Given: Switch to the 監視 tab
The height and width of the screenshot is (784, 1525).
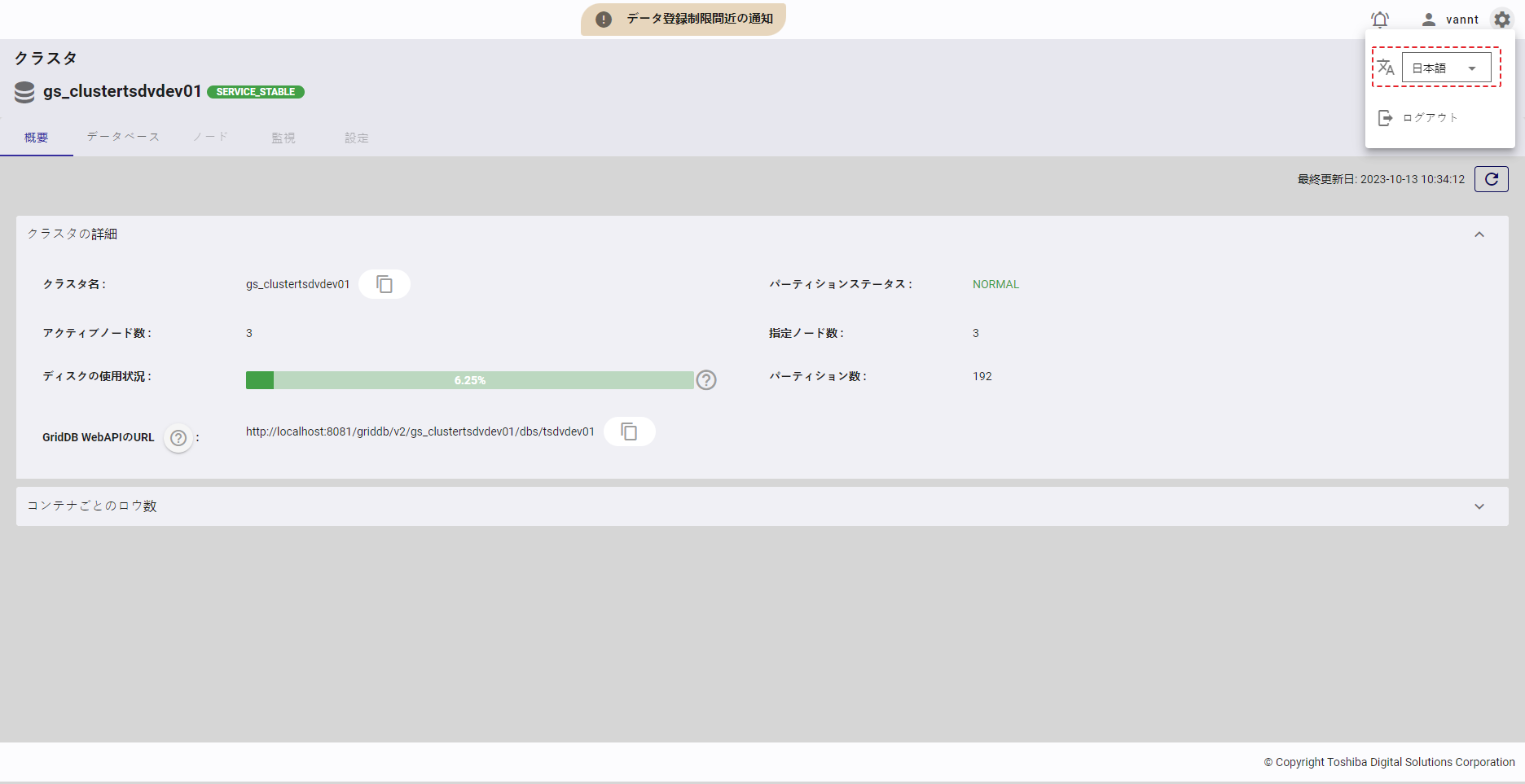Looking at the screenshot, I should (x=283, y=138).
